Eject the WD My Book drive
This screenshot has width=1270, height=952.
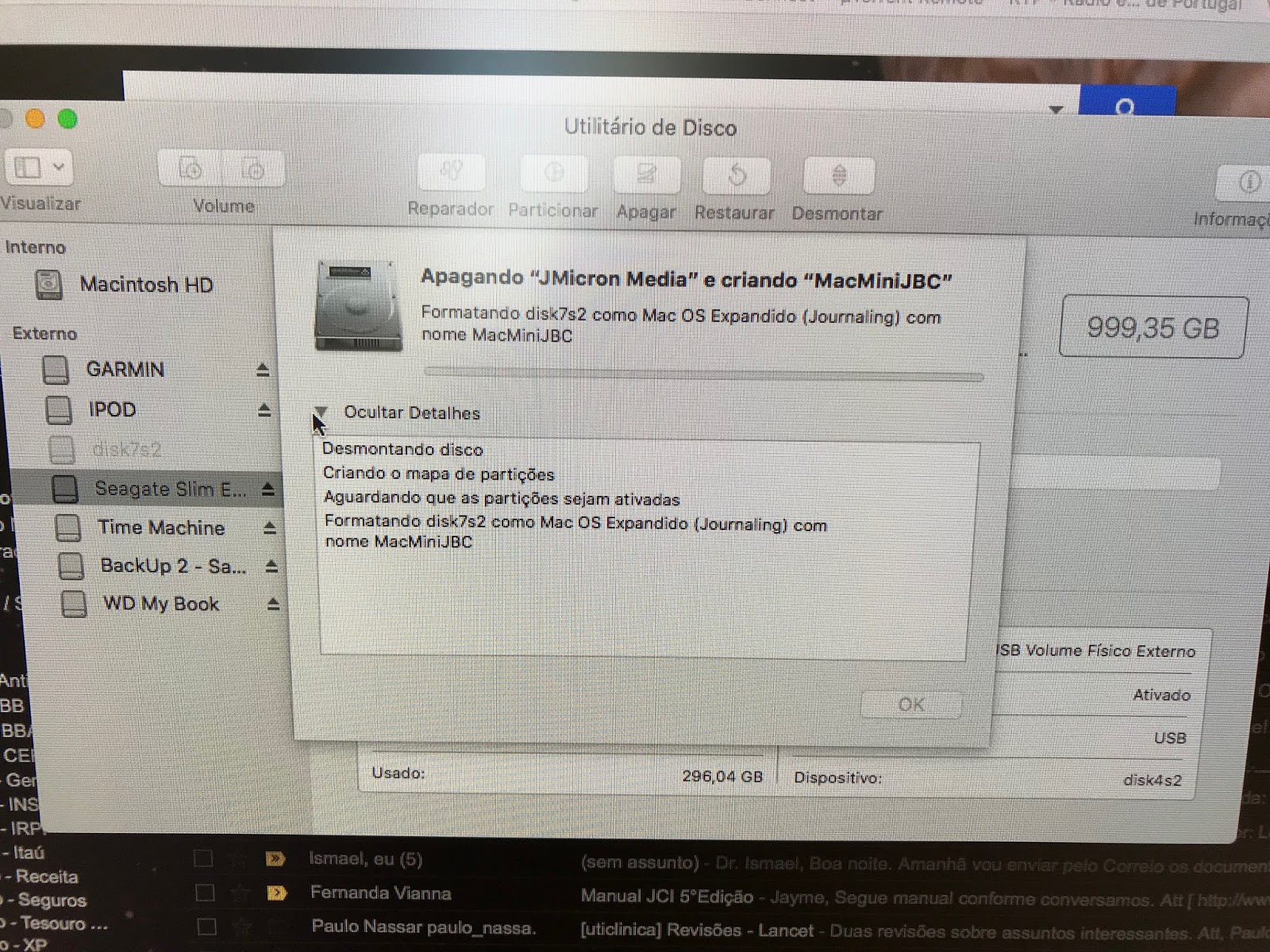point(273,605)
